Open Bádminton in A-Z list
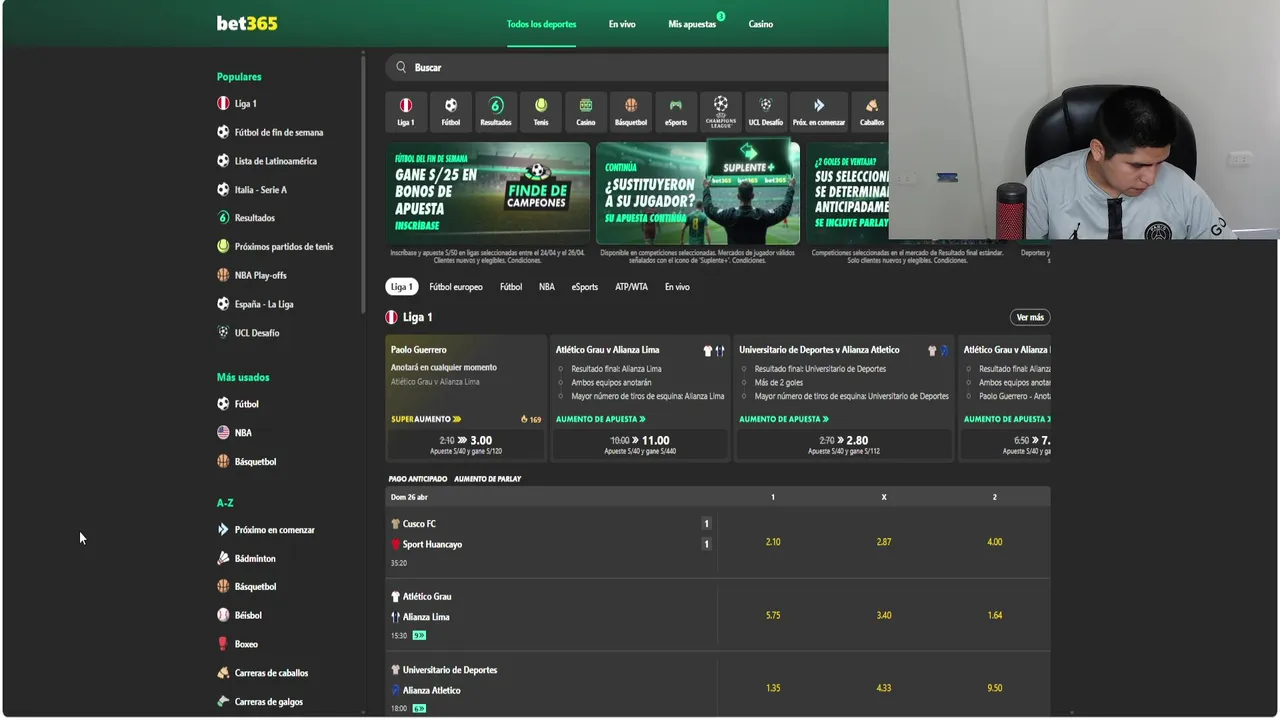 246,559
